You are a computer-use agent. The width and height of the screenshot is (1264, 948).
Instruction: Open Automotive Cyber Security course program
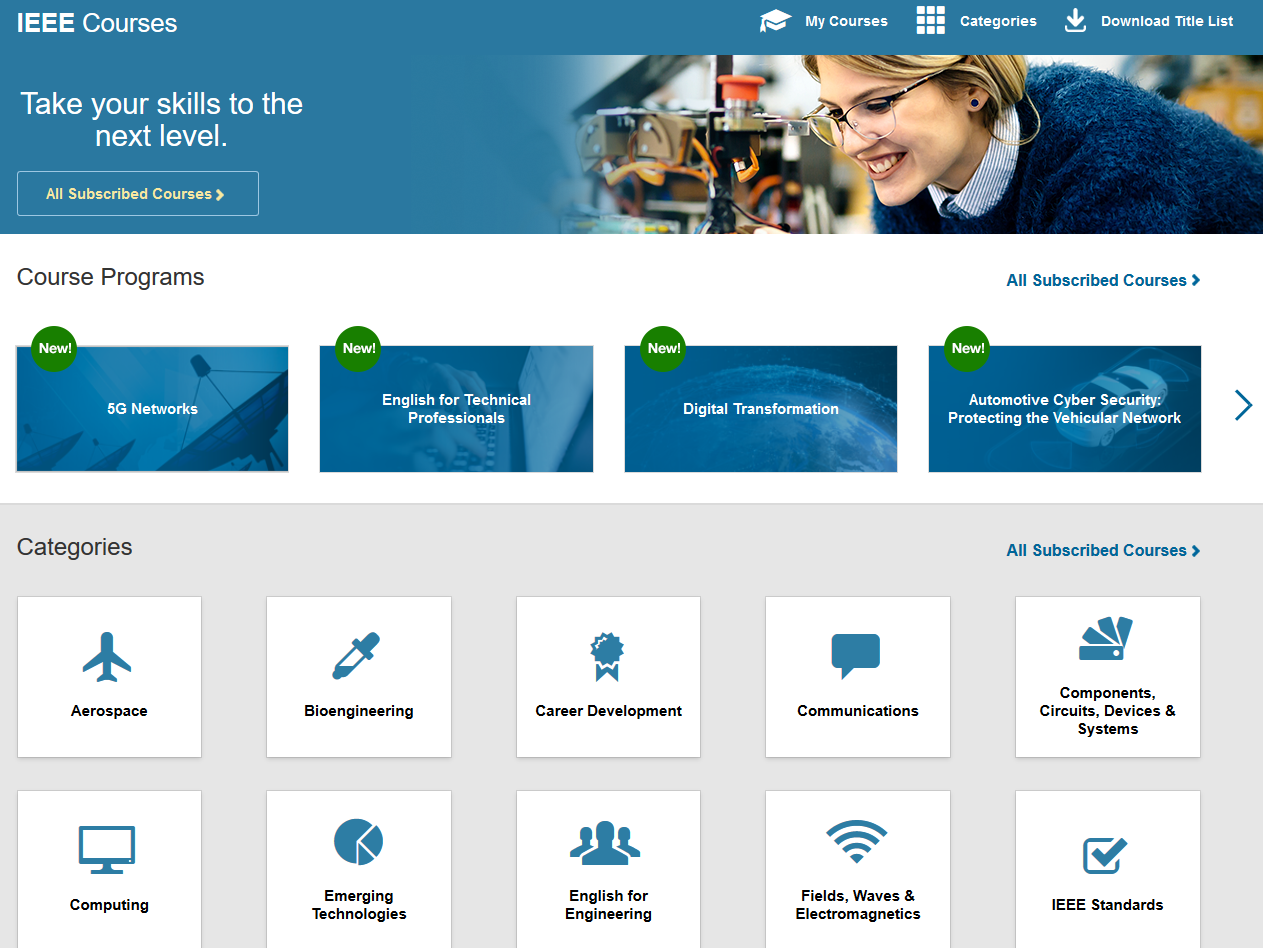pos(1065,409)
